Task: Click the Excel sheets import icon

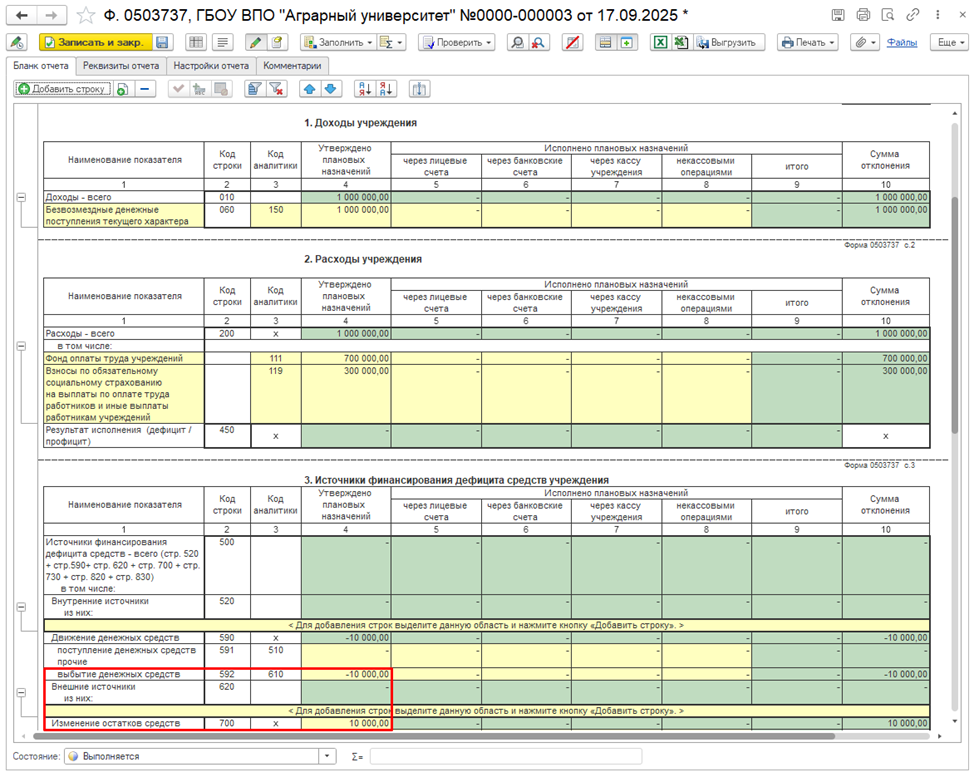Action: coord(681,42)
